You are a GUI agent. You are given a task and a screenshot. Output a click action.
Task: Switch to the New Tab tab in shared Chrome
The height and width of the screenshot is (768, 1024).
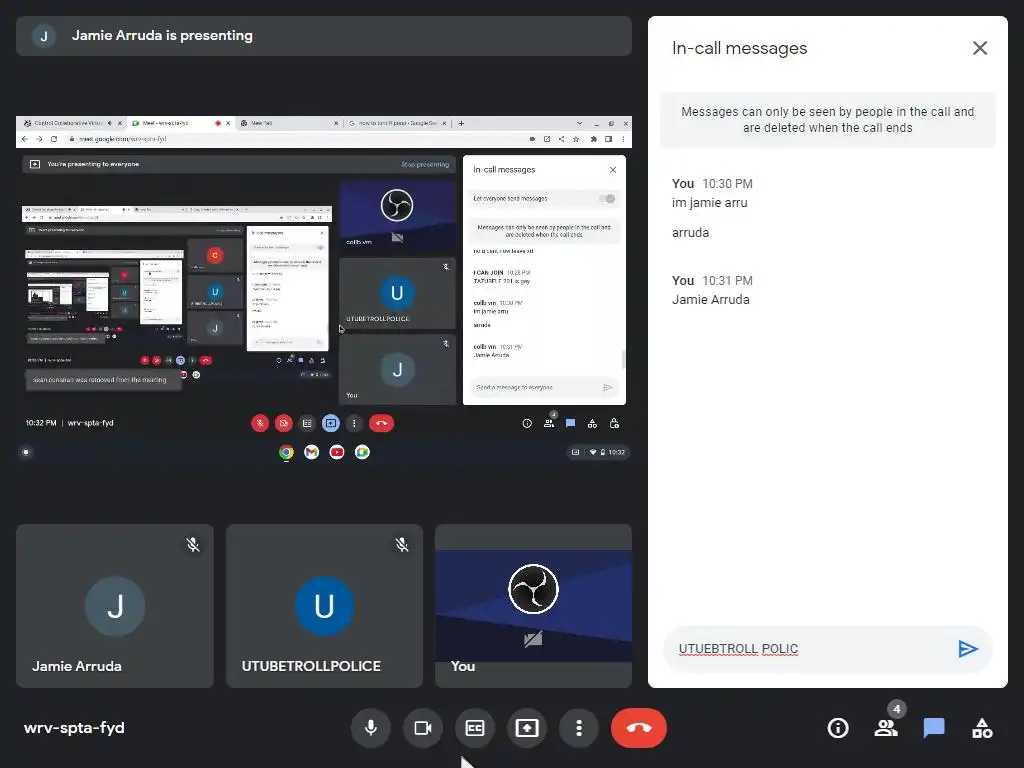point(287,123)
